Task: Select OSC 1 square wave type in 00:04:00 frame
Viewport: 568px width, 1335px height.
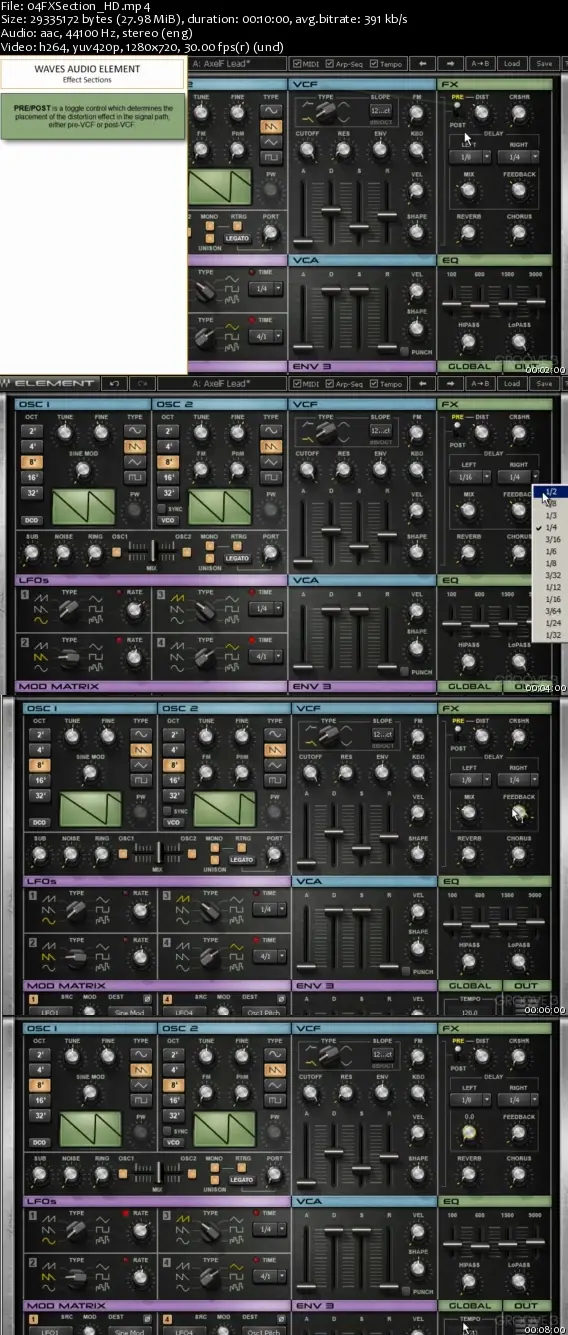Action: pos(134,478)
